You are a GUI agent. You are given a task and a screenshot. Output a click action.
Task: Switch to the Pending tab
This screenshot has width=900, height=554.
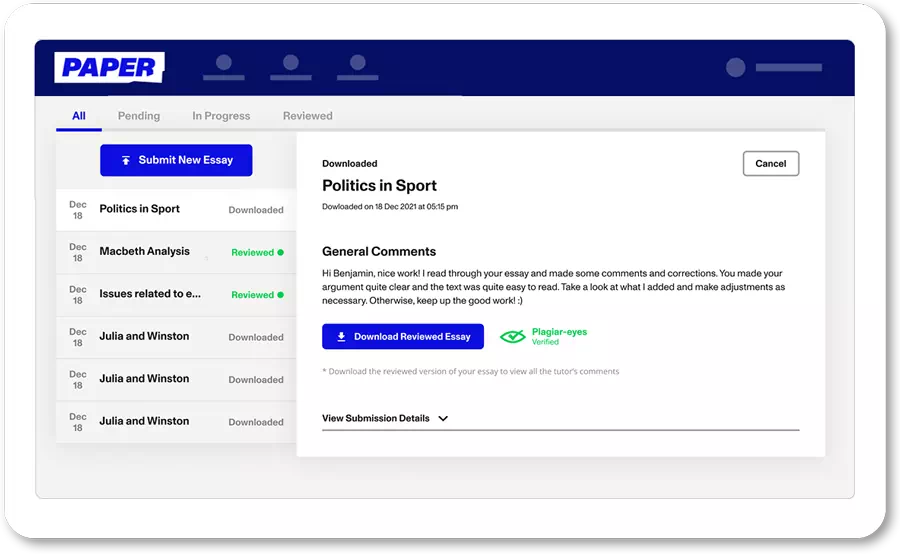139,116
